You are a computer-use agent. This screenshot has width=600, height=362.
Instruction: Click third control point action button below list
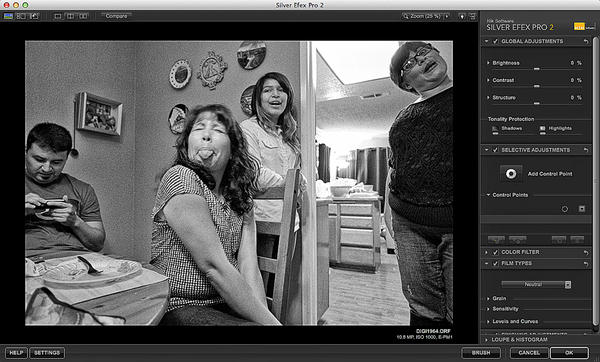tap(559, 240)
